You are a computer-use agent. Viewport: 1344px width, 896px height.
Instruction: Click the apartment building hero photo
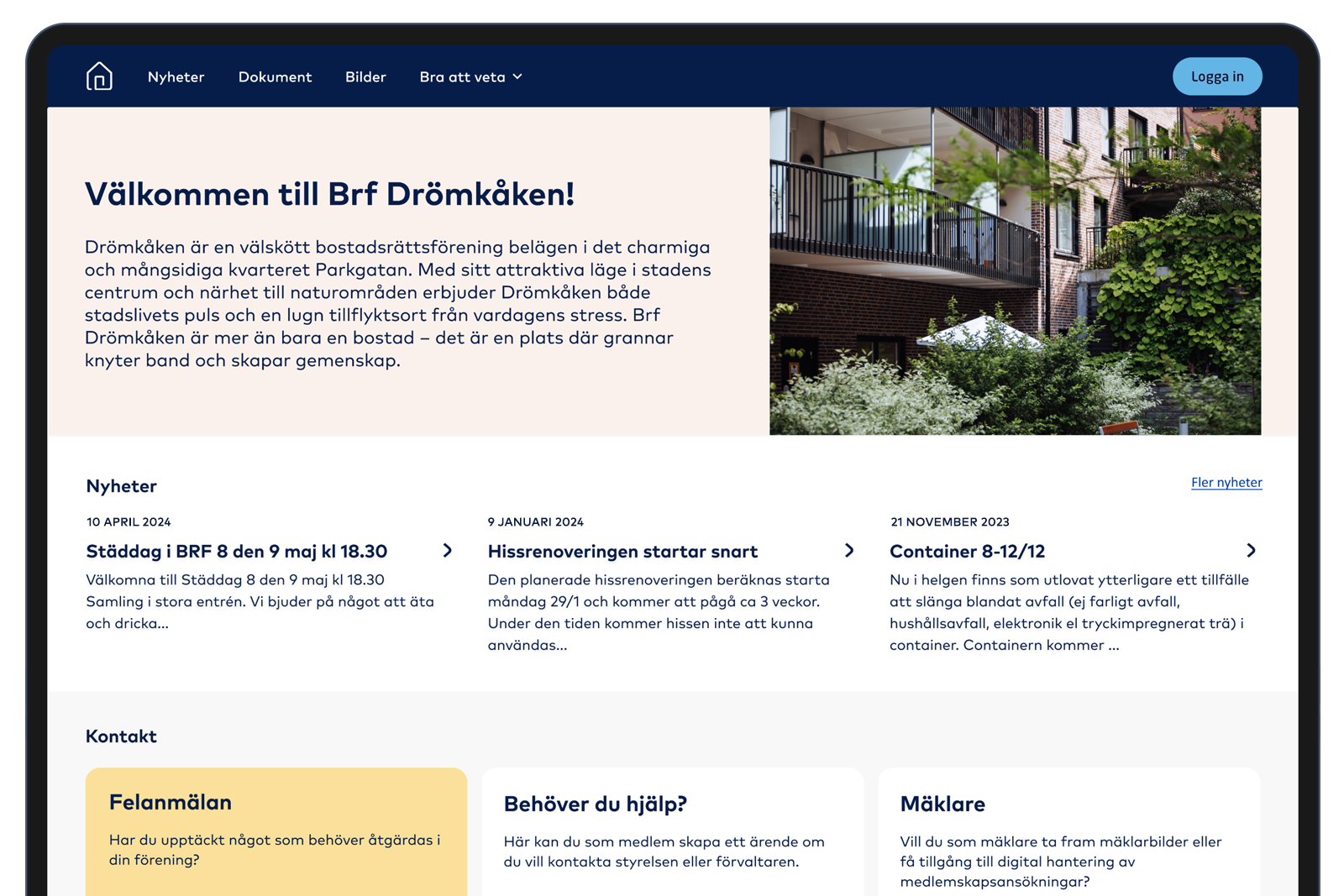coord(1015,270)
